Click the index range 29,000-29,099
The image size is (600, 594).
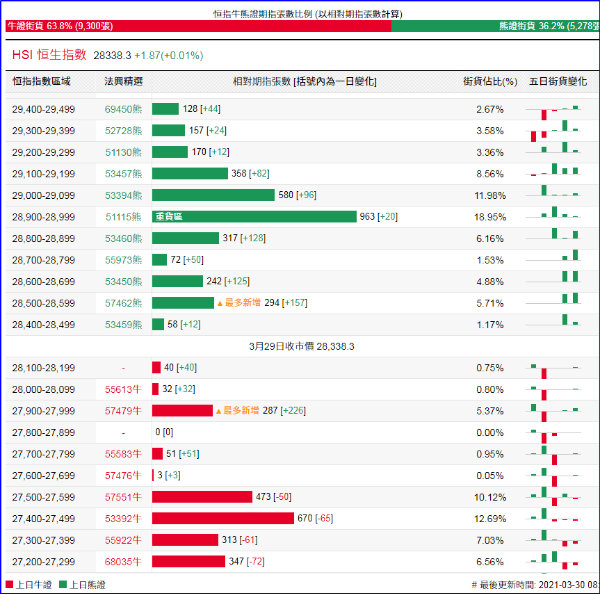(x=43, y=196)
